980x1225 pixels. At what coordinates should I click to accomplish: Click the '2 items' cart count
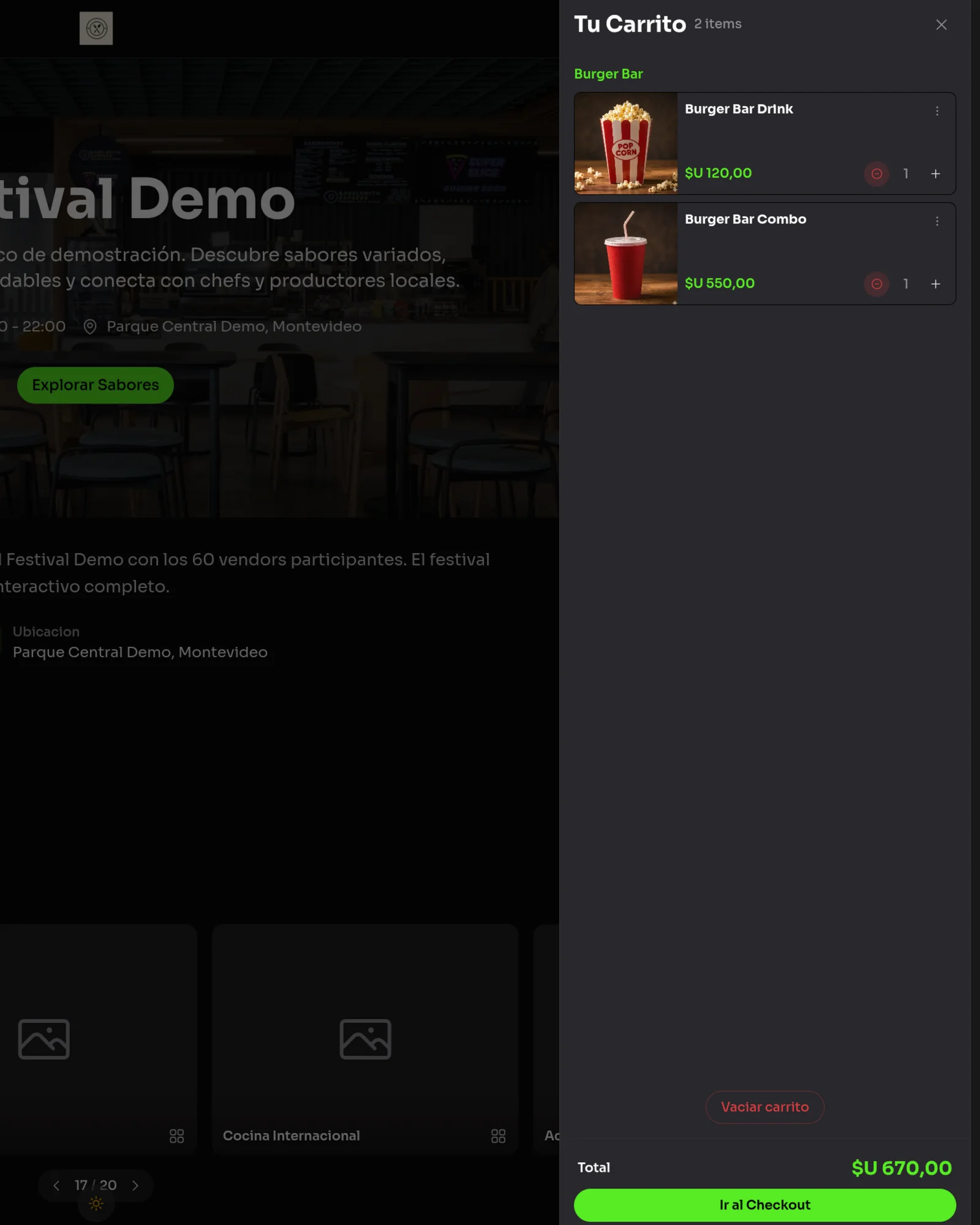(x=718, y=24)
